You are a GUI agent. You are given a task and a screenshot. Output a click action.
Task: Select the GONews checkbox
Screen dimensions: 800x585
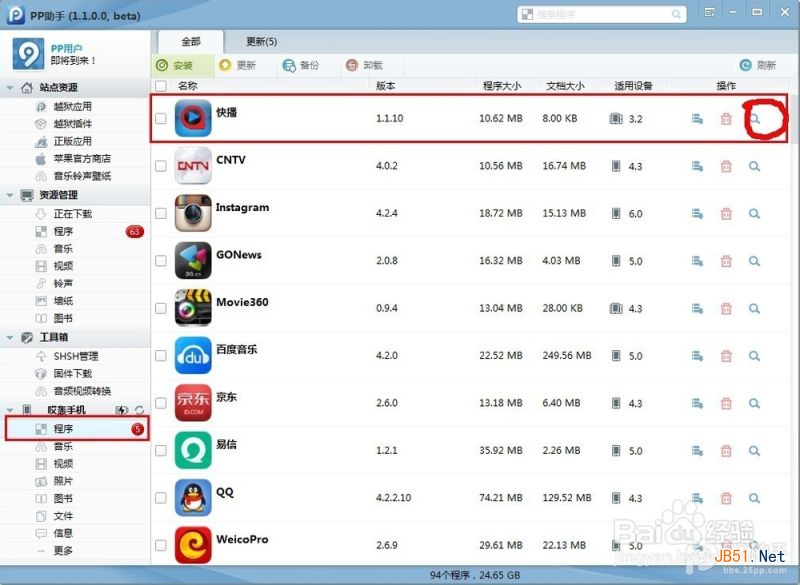tap(161, 261)
